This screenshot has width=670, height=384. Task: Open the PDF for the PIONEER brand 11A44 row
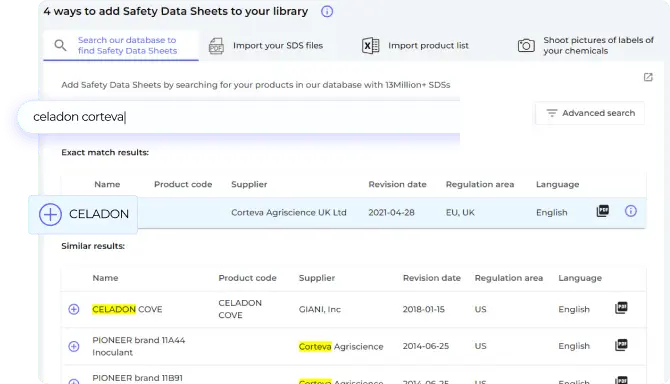click(621, 345)
